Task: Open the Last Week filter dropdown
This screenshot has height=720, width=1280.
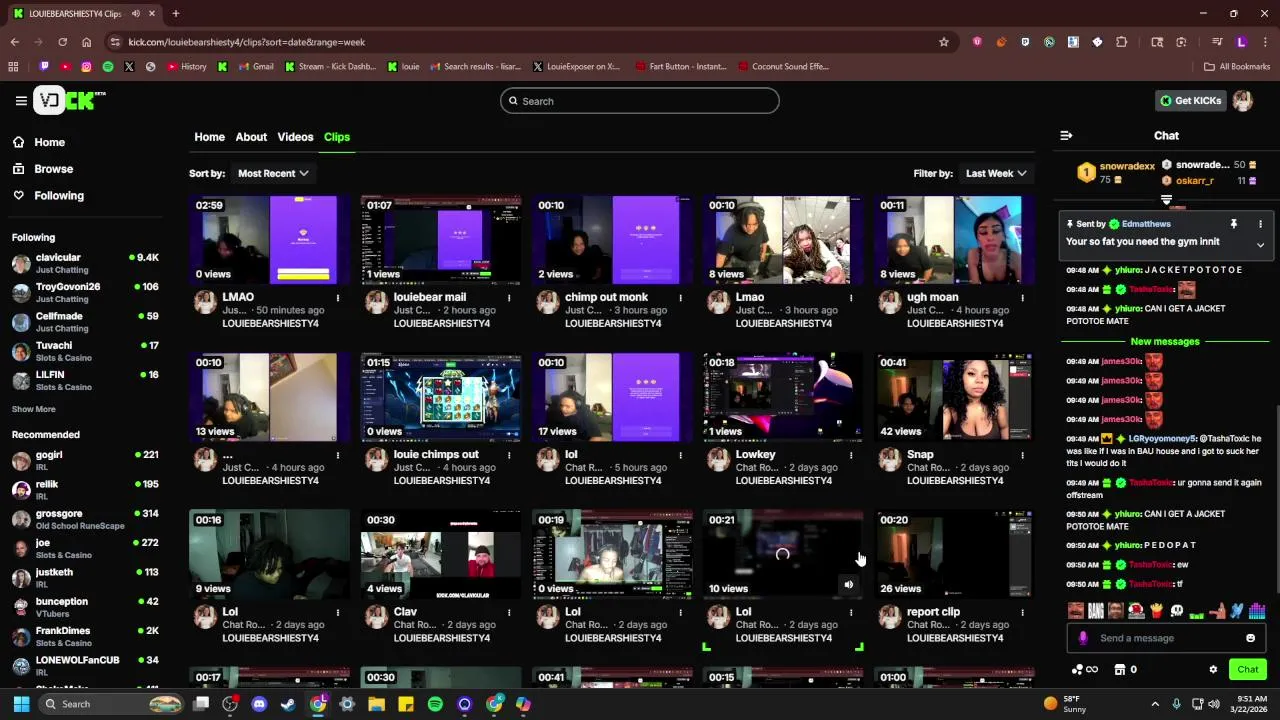Action: point(995,173)
